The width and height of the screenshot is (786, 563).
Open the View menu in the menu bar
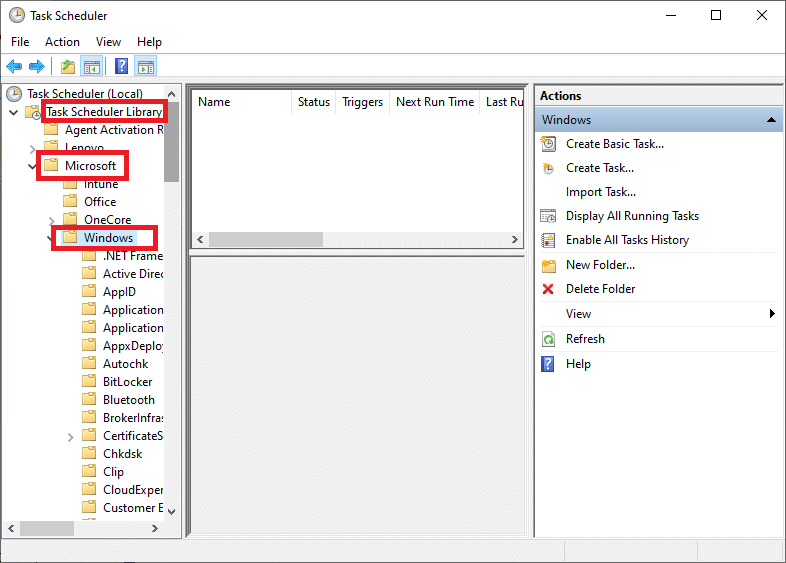108,42
